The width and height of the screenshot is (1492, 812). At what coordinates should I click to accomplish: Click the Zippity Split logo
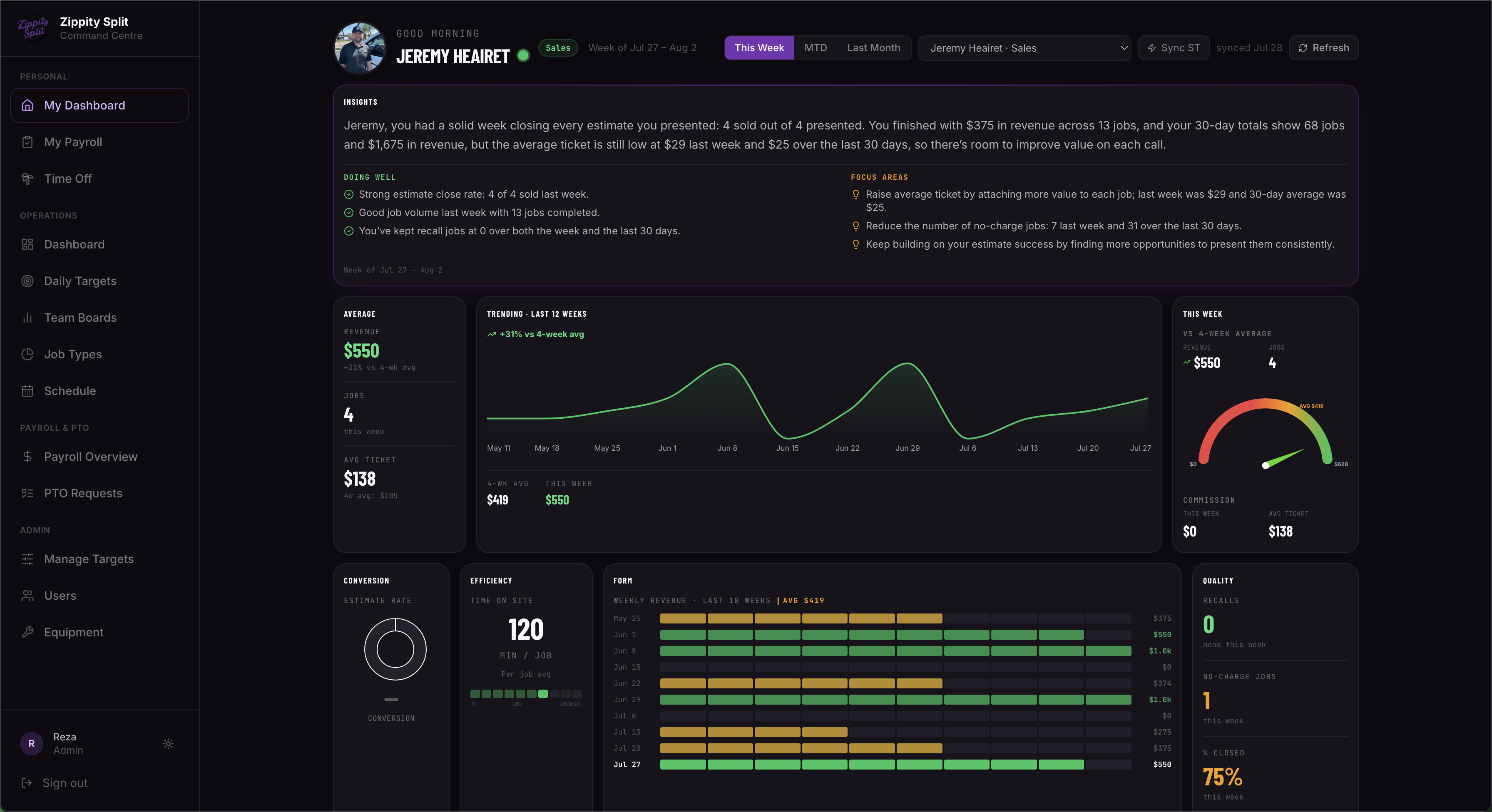click(33, 28)
